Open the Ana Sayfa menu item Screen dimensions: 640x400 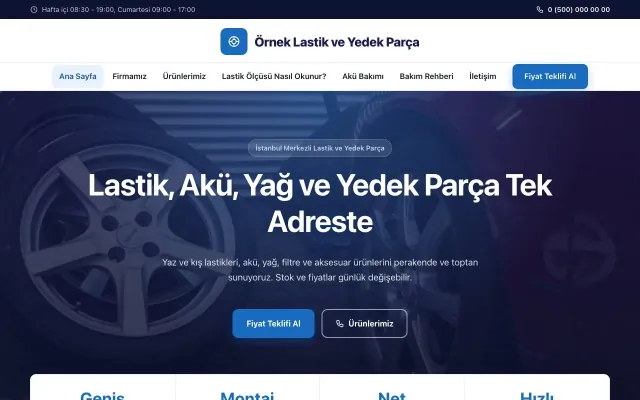click(78, 76)
